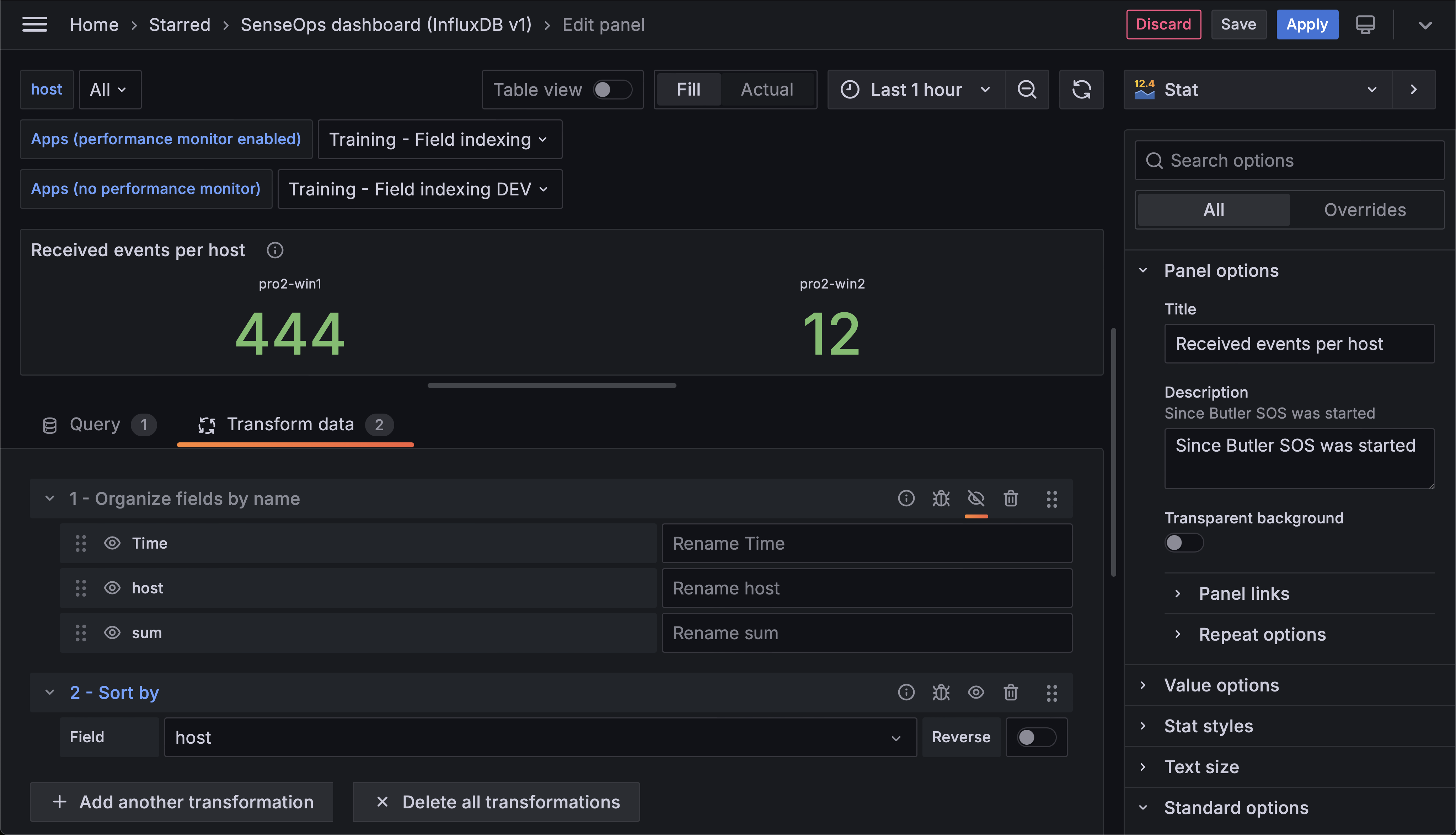The image size is (1456, 835).
Task: Click the Apply button
Action: click(1307, 24)
